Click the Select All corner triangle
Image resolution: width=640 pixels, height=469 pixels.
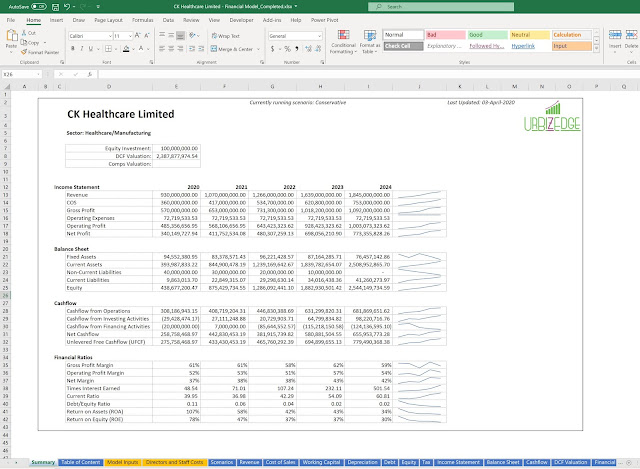tap(7, 87)
